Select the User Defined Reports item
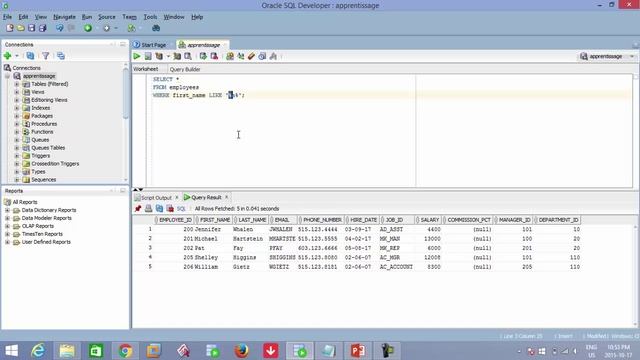This screenshot has width=640, height=360. pyautogui.click(x=46, y=242)
